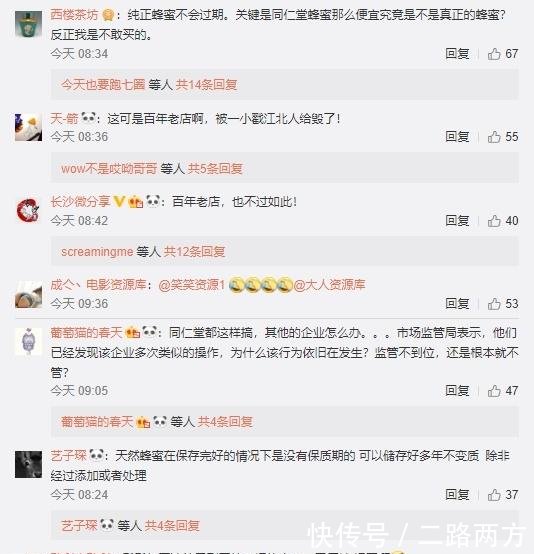
Task: Click thumbs-up icon showing 55 likes
Action: 494,137
